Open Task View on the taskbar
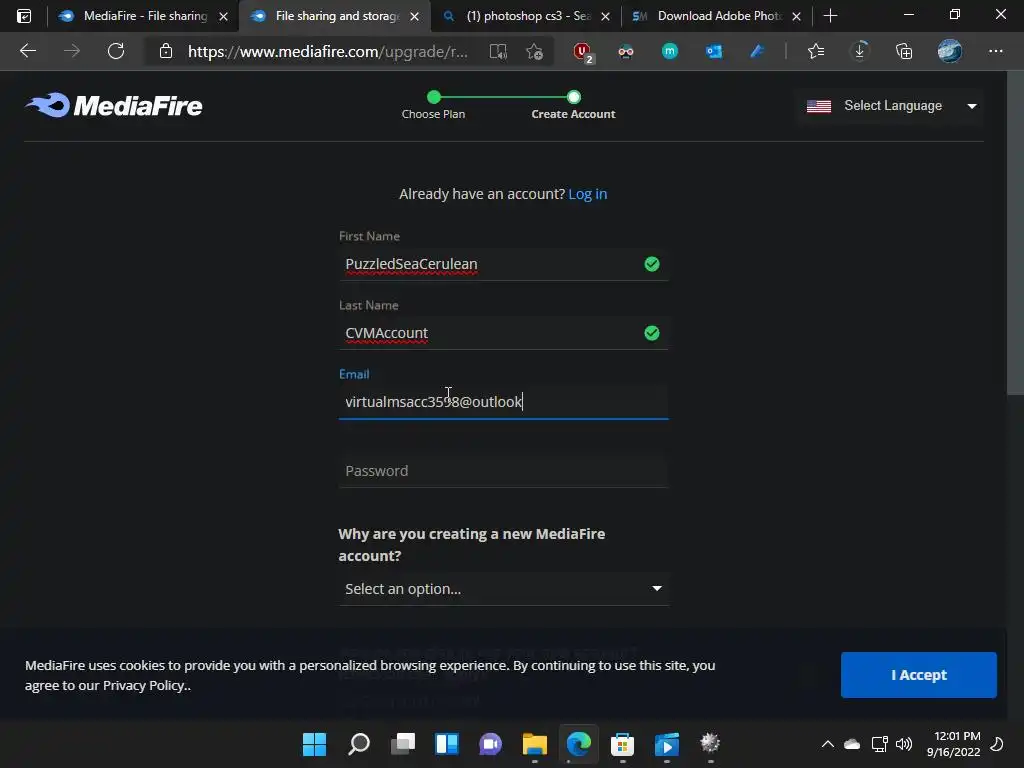Screen dimensions: 1024x768 click(x=403, y=743)
